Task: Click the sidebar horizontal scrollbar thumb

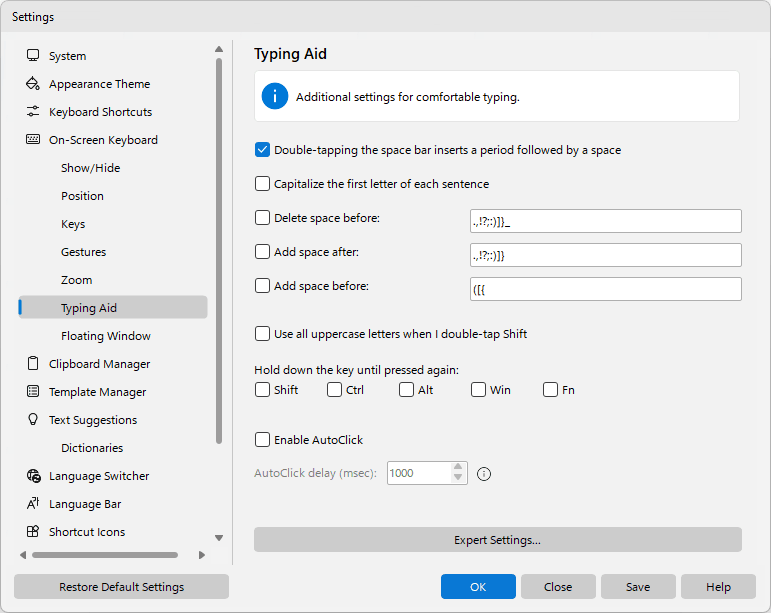Action: point(105,555)
